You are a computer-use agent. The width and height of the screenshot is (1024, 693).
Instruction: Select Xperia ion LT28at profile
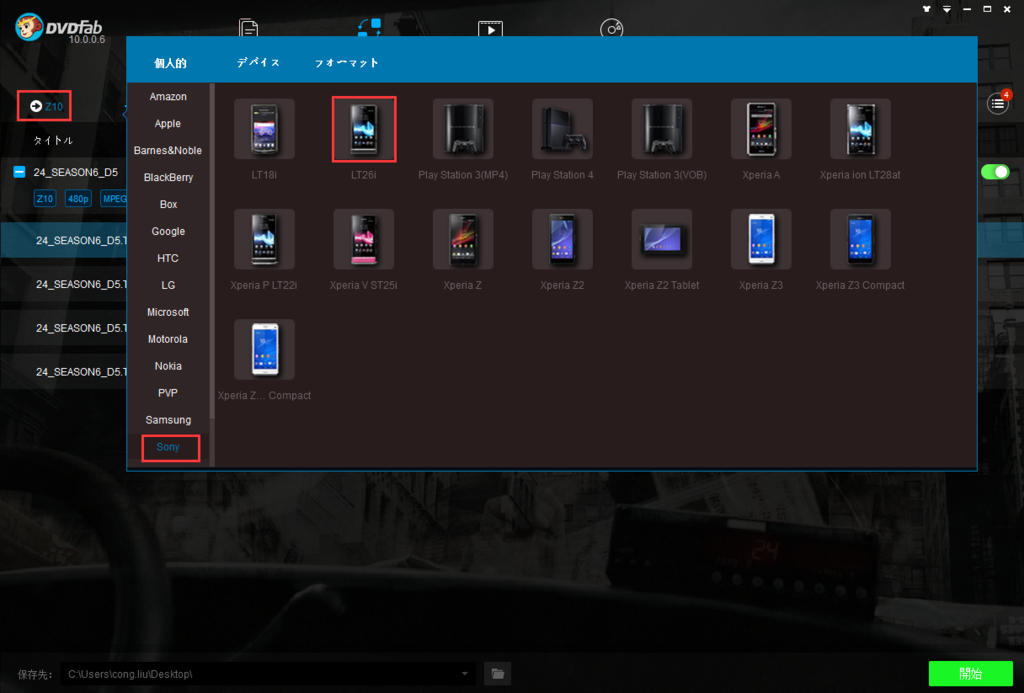[860, 129]
